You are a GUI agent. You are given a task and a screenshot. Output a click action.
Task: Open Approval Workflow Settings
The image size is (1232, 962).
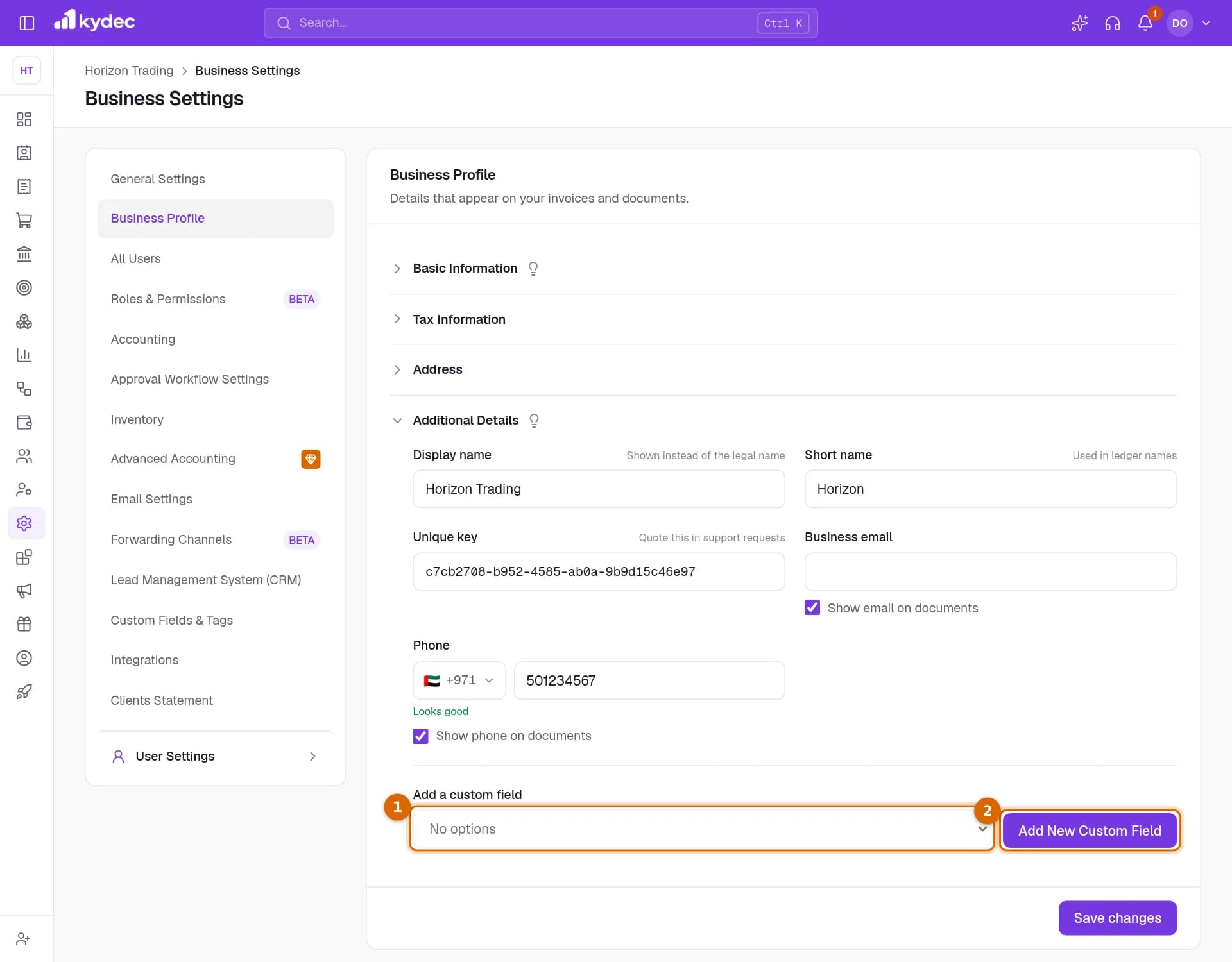coord(215,379)
